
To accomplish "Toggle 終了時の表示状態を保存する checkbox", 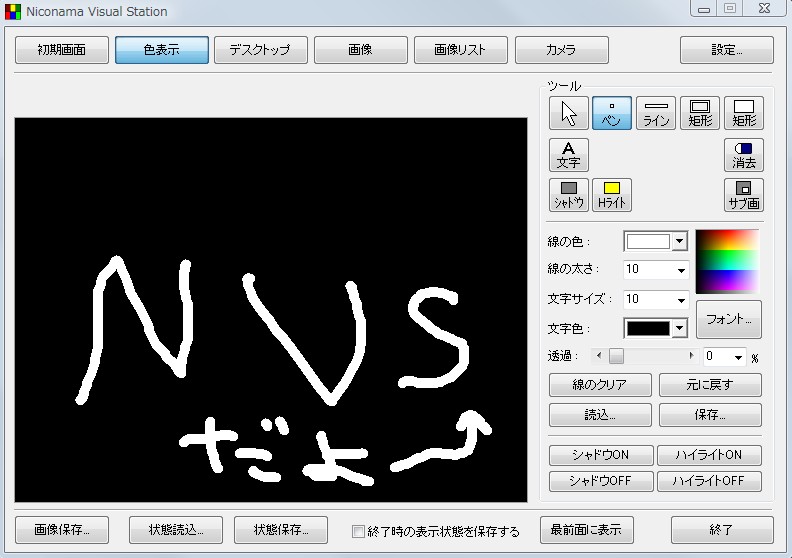I will [358, 531].
